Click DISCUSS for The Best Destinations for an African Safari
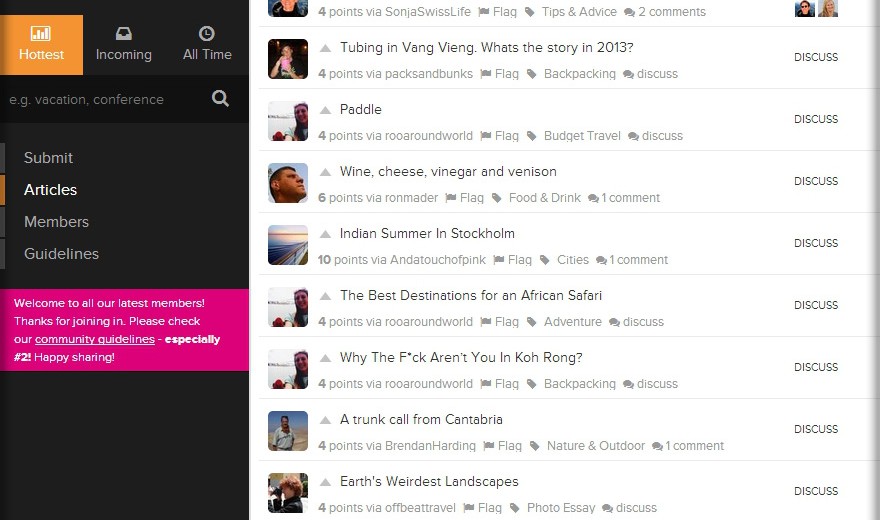Image resolution: width=880 pixels, height=520 pixels. (x=815, y=305)
